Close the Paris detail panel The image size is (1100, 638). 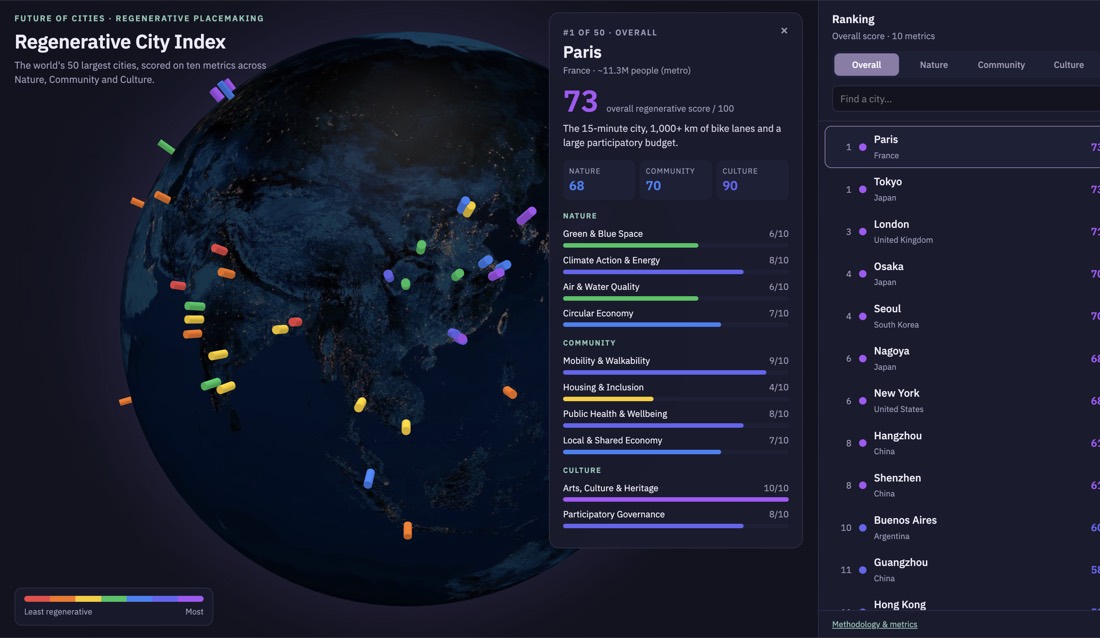pos(784,31)
